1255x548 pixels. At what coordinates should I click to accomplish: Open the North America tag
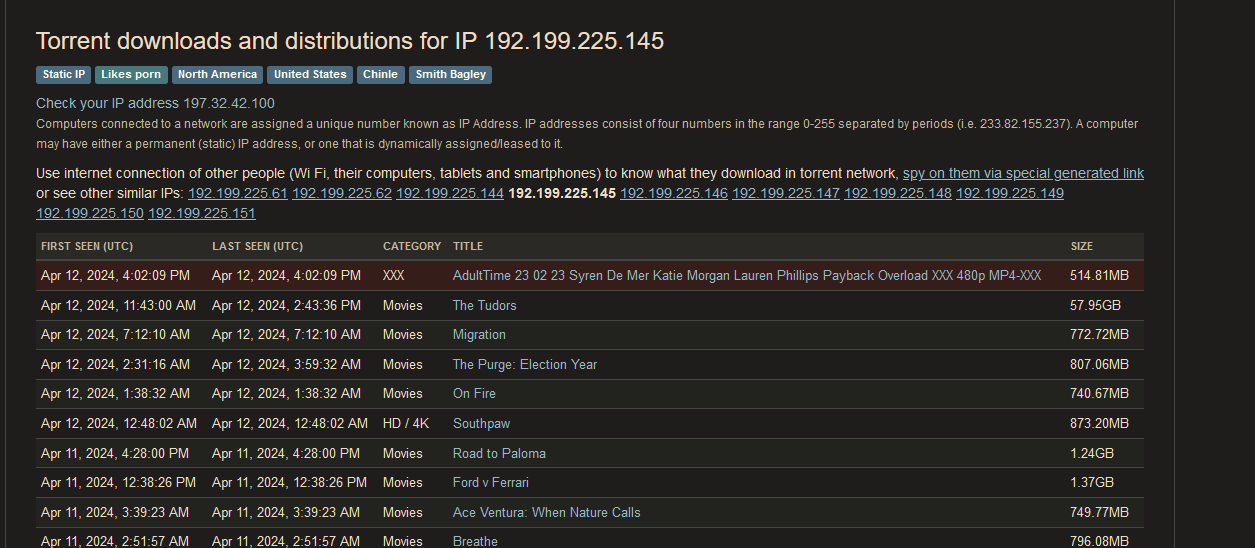[218, 75]
